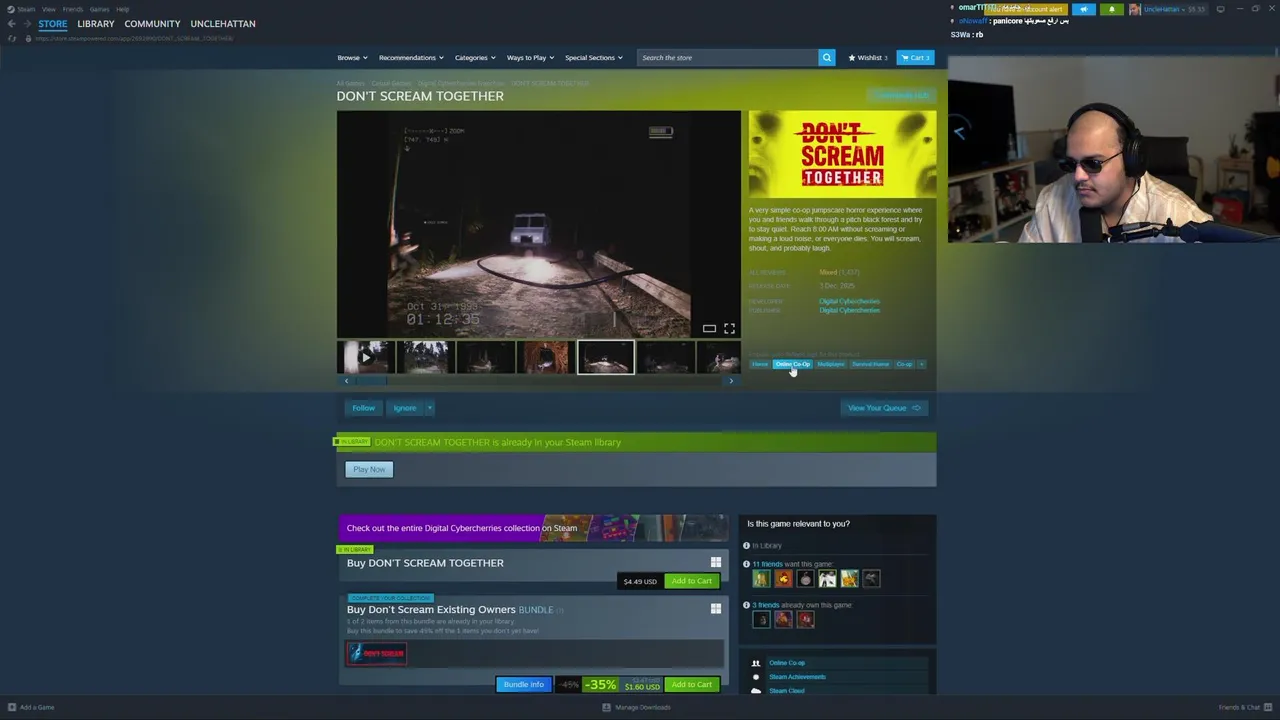Click the Community Hub button
Screen dimensions: 1280x720
900,95
